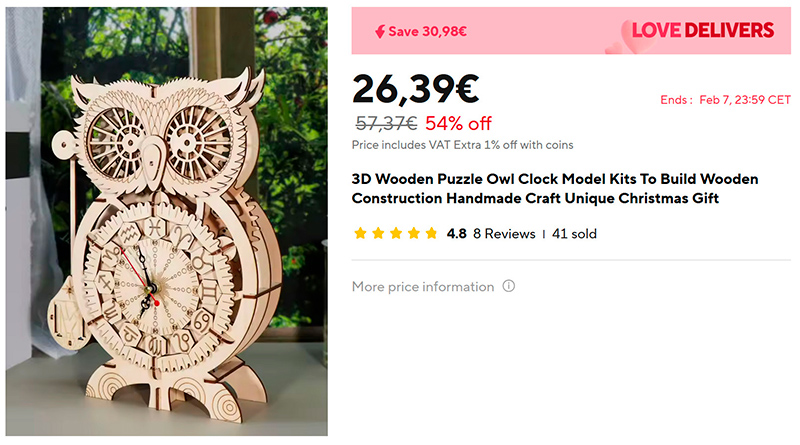The height and width of the screenshot is (445, 800).
Task: Open the 8 Reviews link
Action: point(504,234)
